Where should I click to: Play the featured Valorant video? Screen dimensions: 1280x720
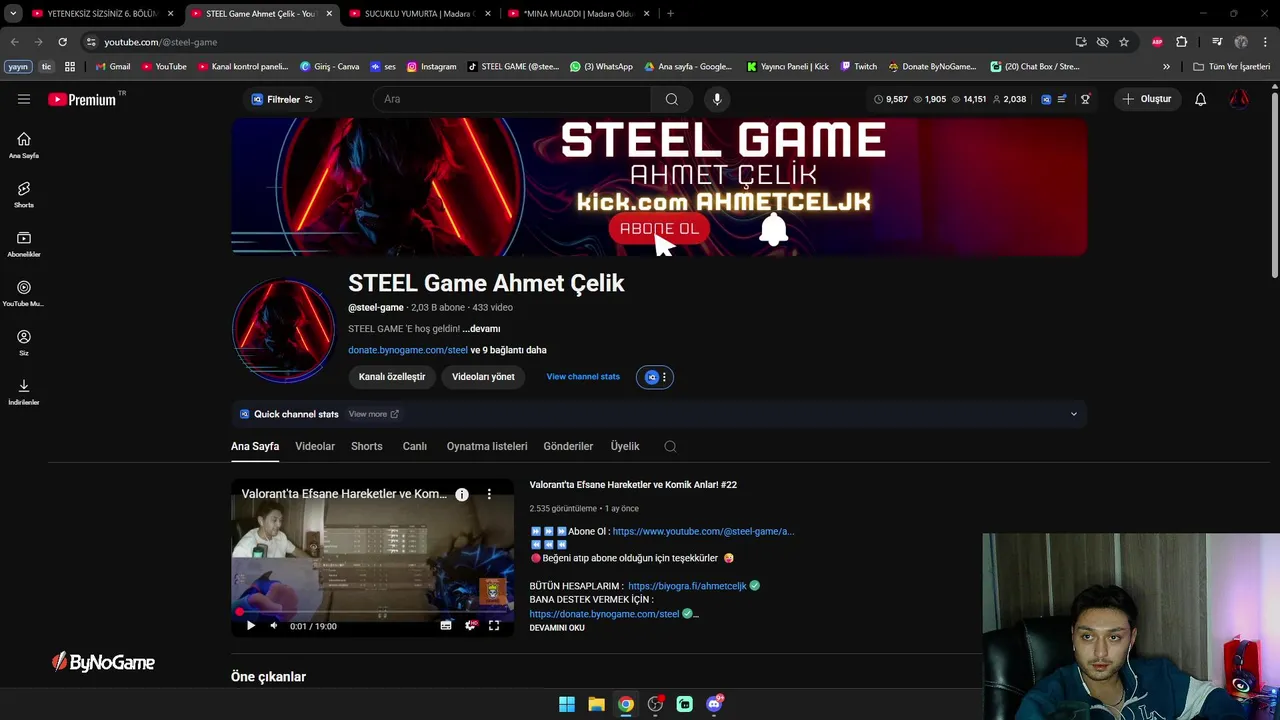click(250, 626)
